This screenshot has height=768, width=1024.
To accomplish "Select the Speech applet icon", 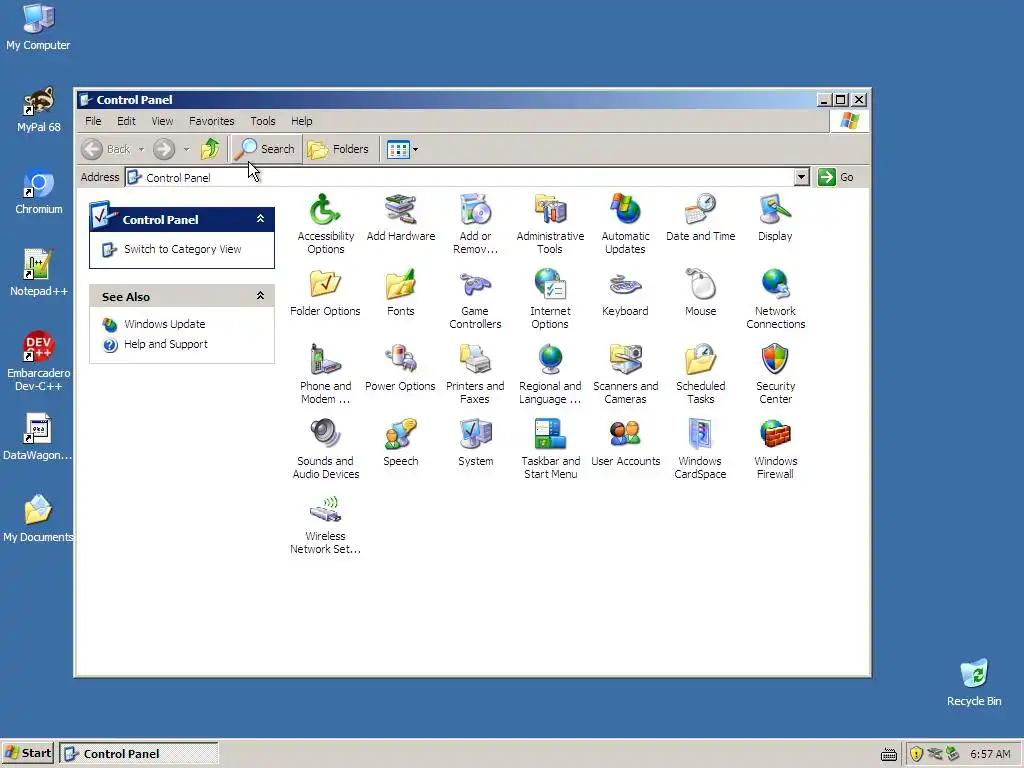I will tap(400, 443).
